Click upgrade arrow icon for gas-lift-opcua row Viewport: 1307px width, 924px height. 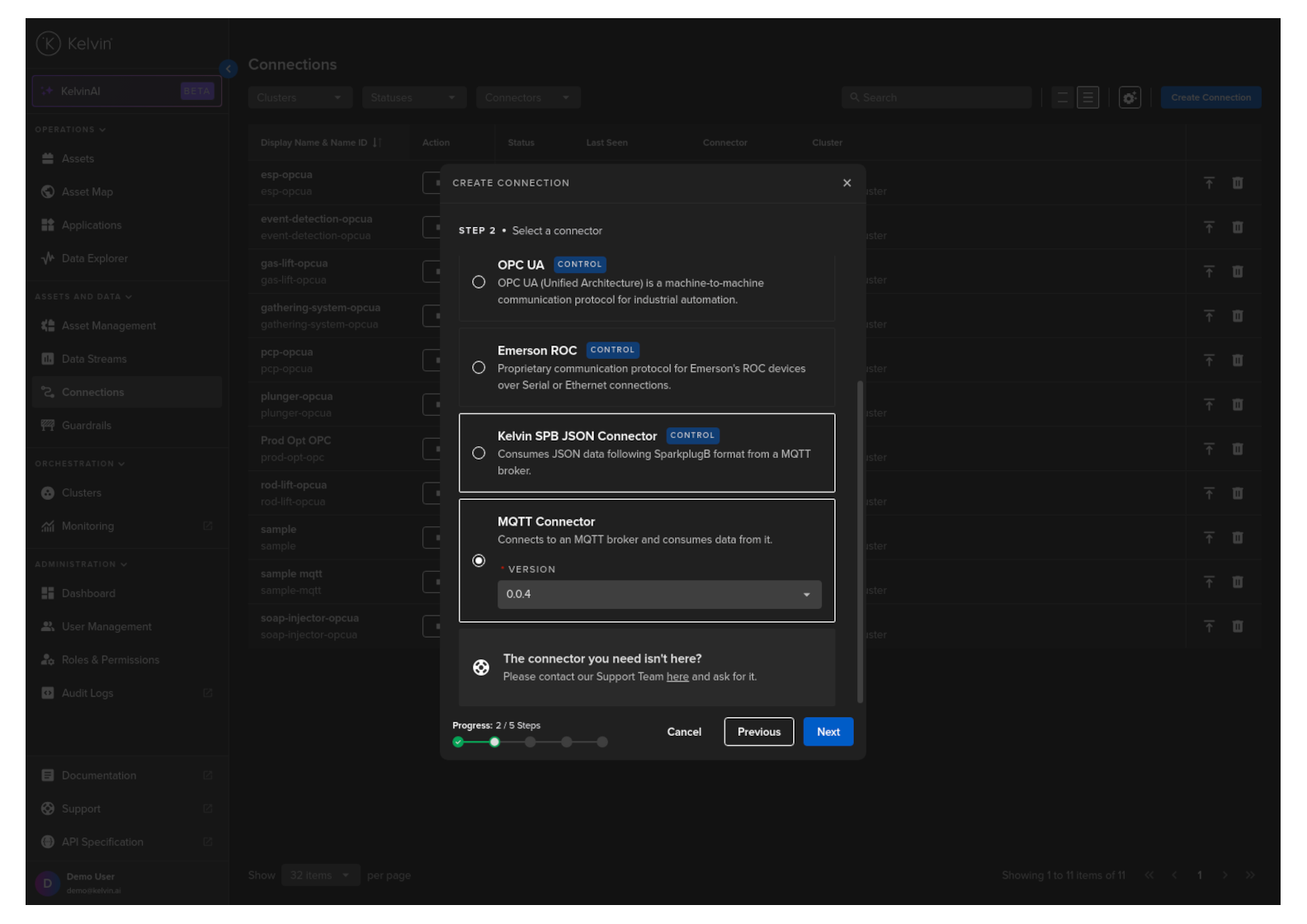(1209, 271)
